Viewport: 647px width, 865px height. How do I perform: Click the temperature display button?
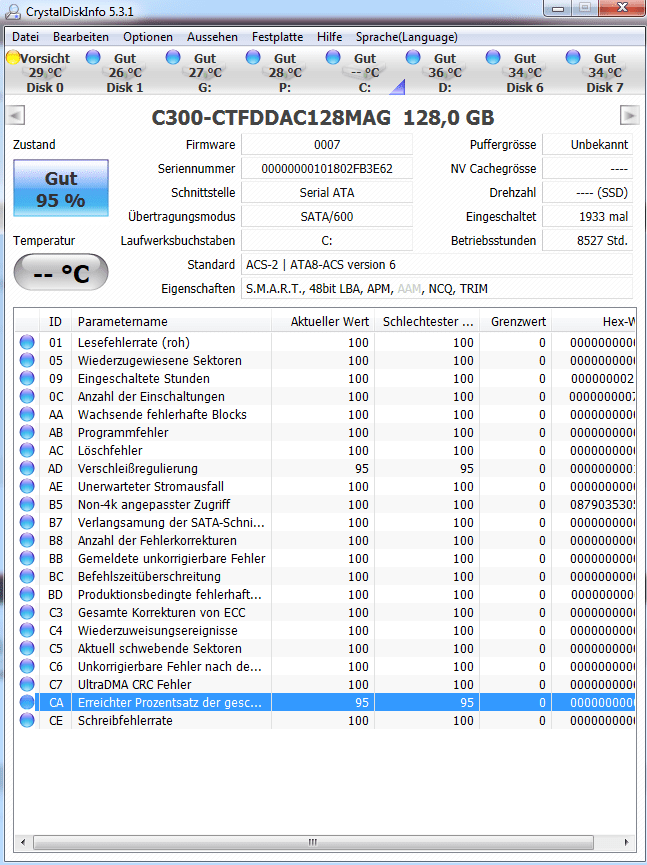[61, 272]
